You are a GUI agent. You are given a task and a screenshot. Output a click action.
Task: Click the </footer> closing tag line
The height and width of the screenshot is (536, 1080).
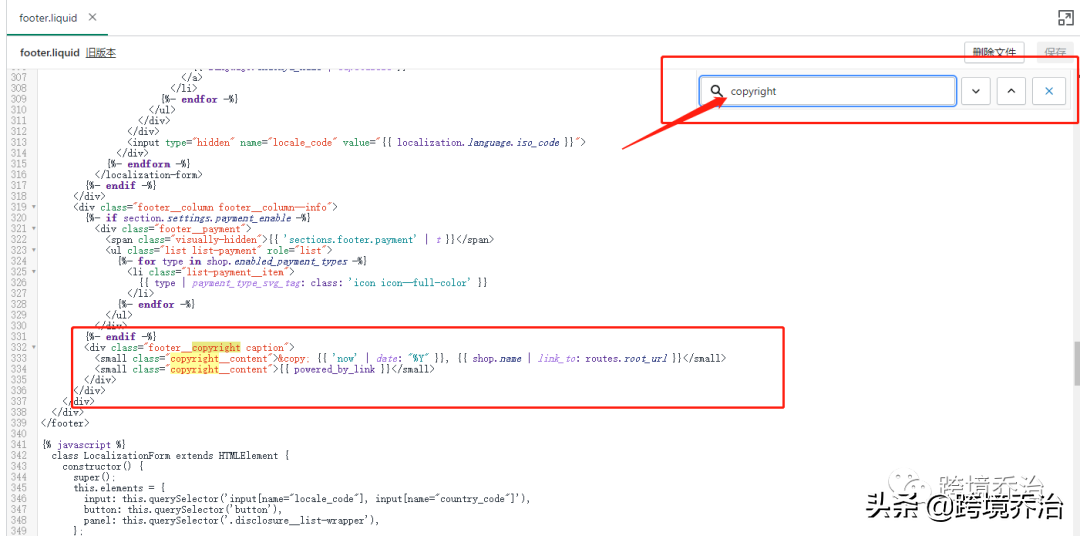point(65,423)
